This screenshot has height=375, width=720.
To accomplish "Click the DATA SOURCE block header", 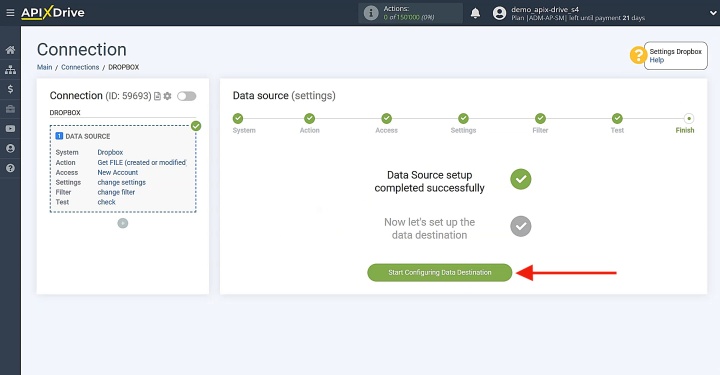I will (83, 136).
